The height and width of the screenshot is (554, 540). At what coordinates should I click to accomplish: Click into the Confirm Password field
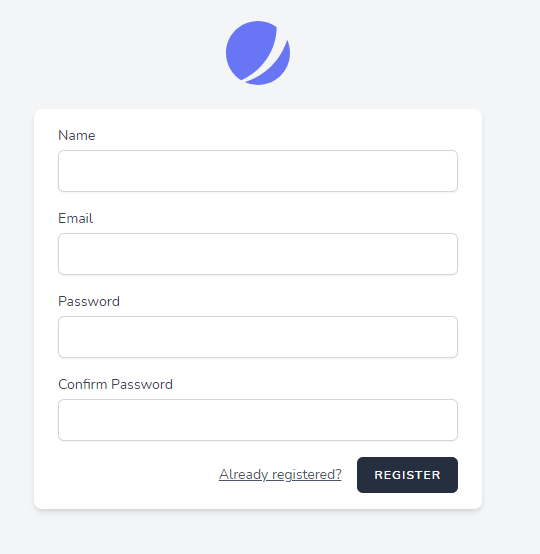pos(258,420)
